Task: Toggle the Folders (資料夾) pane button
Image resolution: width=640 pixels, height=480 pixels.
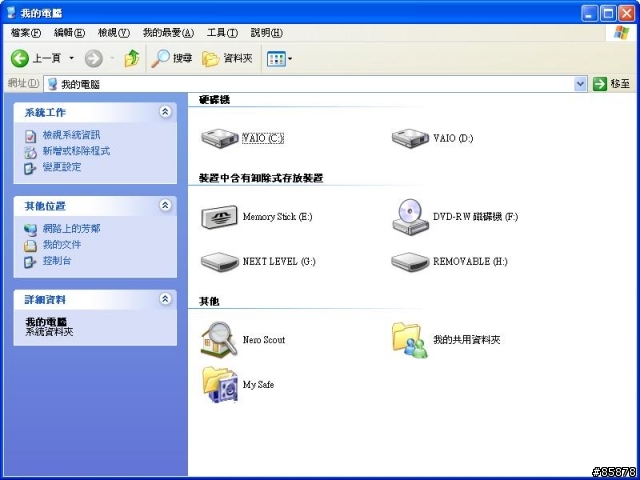Action: pos(227,59)
